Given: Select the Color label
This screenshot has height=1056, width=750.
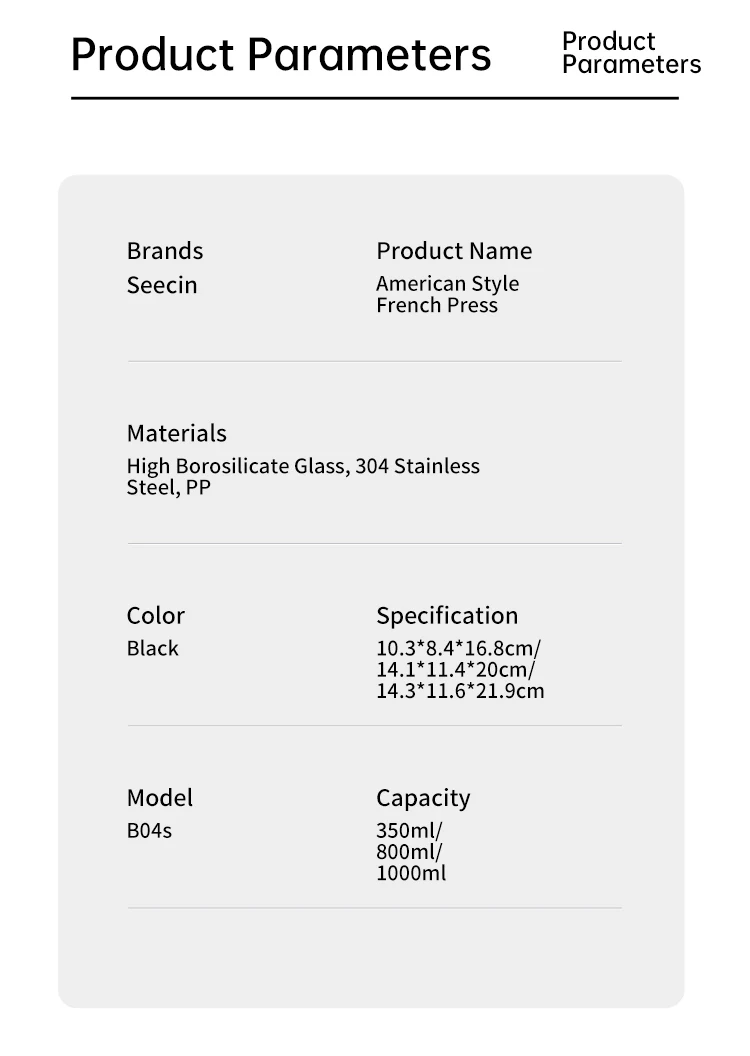Looking at the screenshot, I should tap(156, 615).
